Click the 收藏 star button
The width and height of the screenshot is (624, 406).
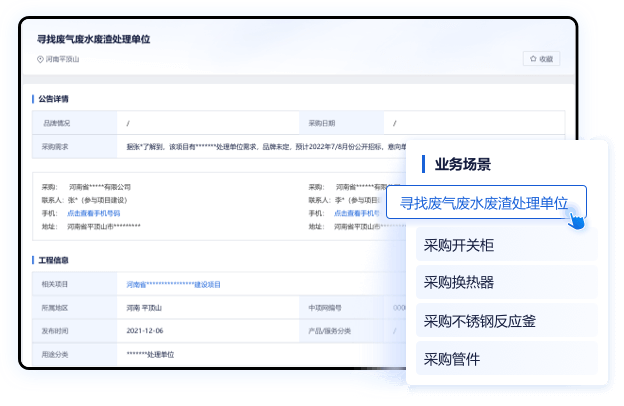tap(540, 59)
